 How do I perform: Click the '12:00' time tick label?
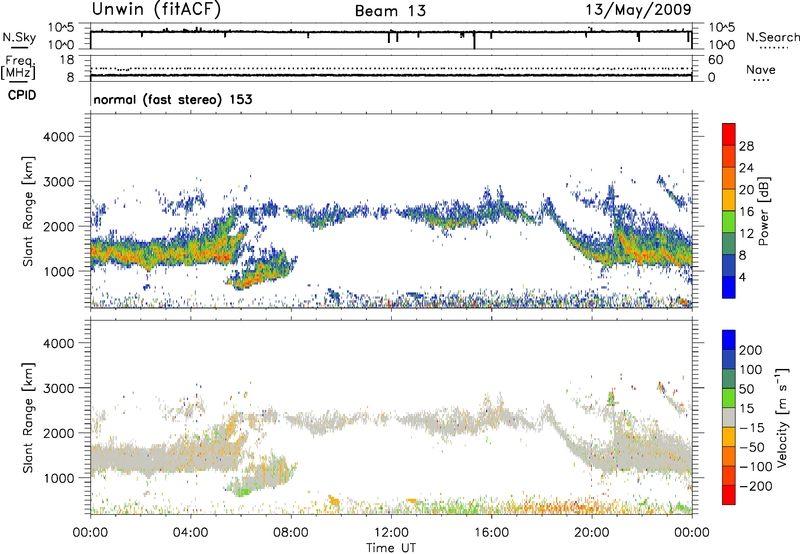coord(391,533)
